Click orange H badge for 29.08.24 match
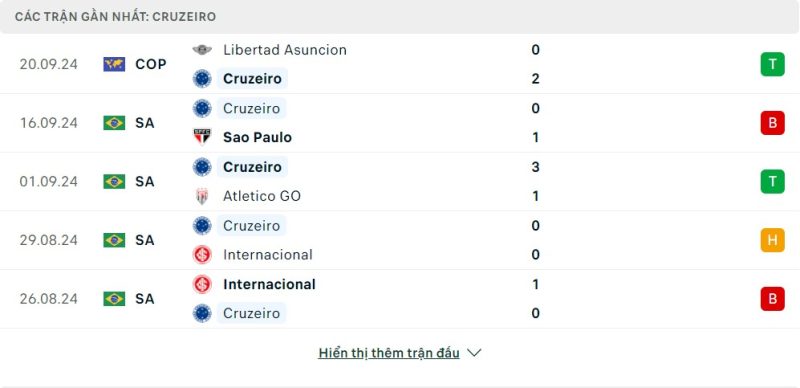 pyautogui.click(x=772, y=240)
